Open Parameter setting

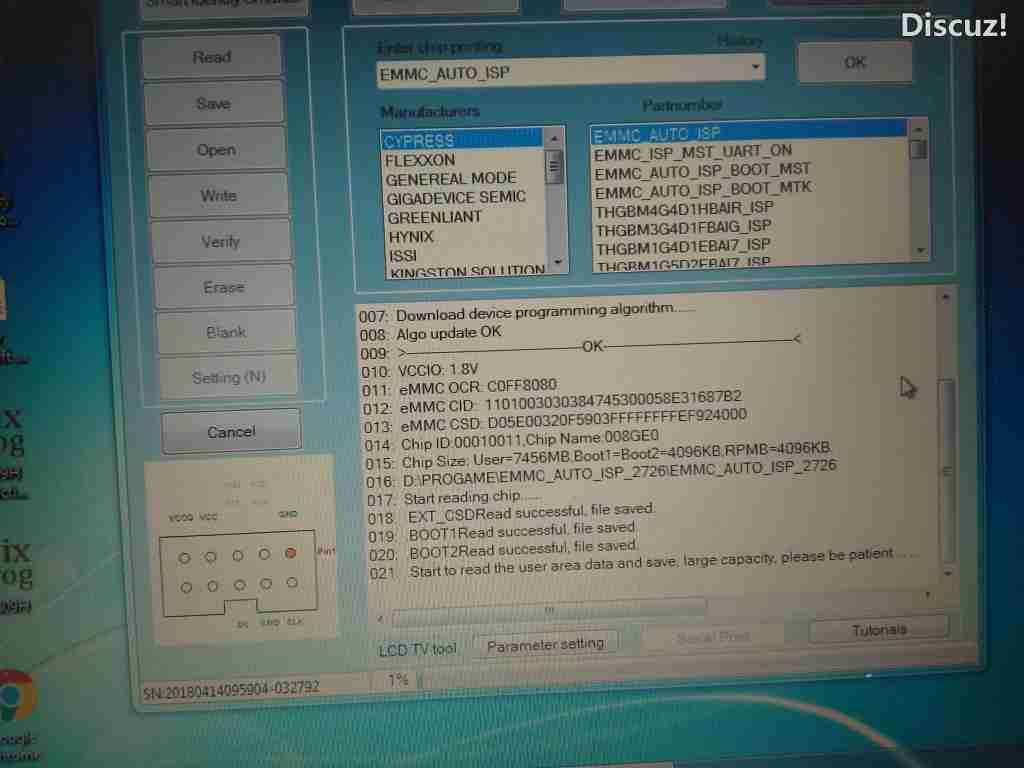click(545, 645)
